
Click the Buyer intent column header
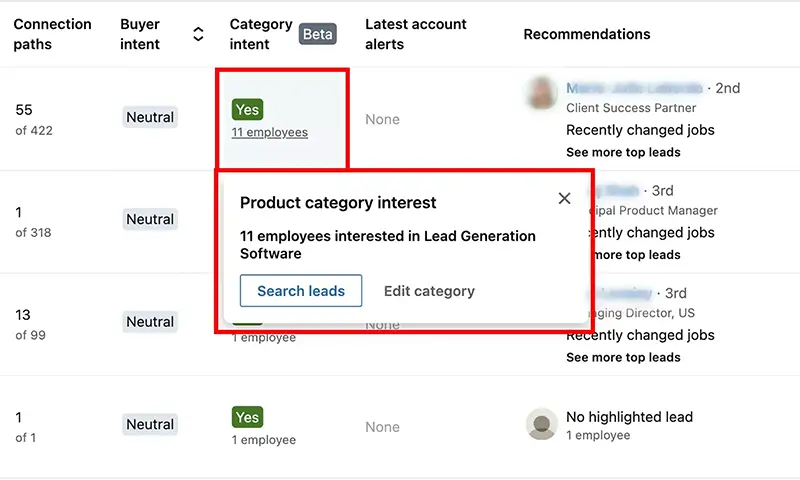point(140,34)
